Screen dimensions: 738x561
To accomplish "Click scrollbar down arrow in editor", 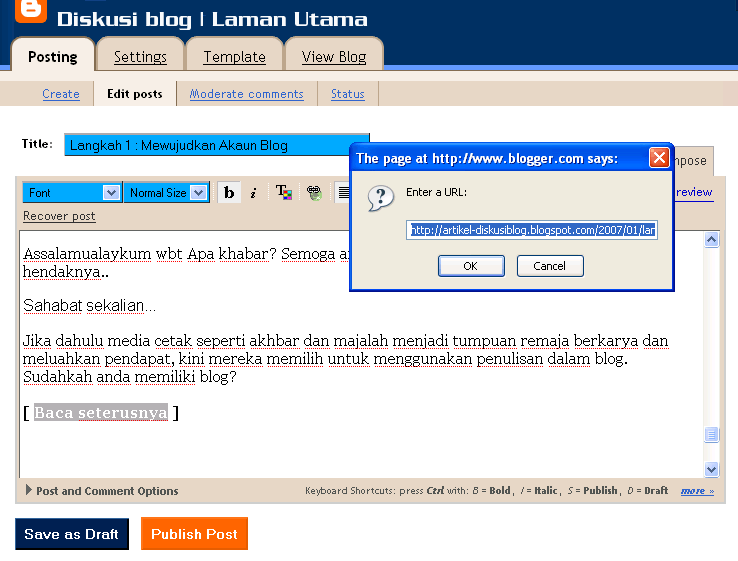I will coord(711,469).
